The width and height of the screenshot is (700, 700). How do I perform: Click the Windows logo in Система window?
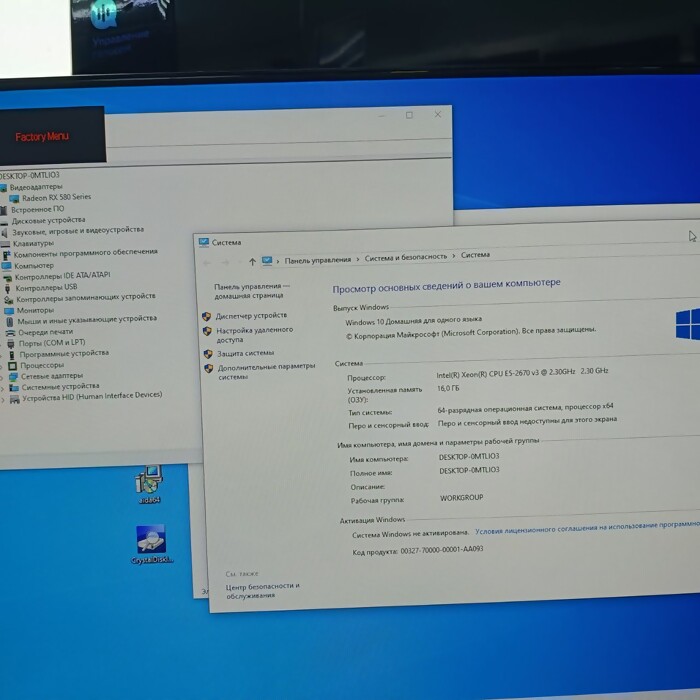pos(688,324)
